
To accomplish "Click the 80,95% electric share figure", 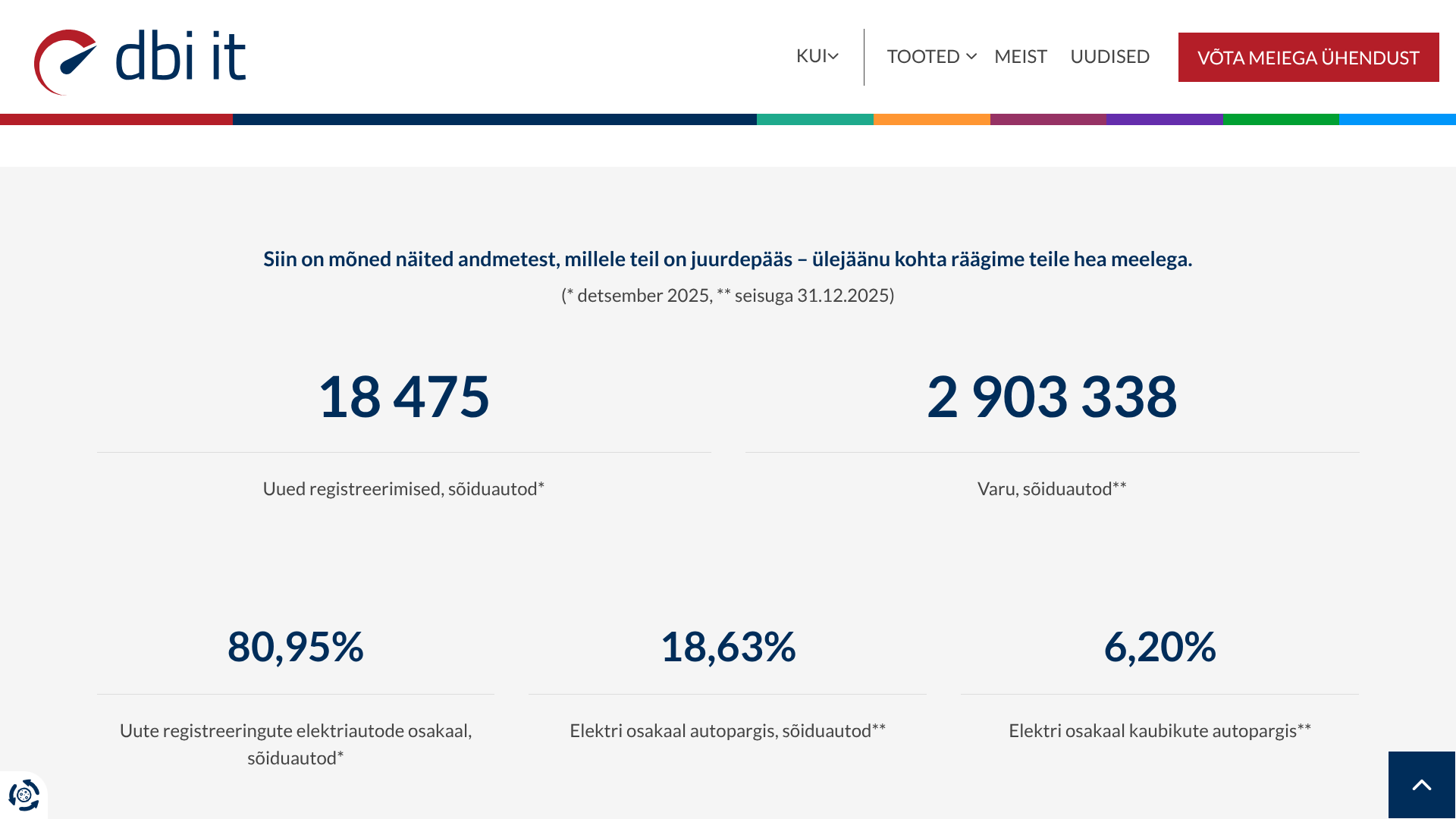I will [x=295, y=647].
